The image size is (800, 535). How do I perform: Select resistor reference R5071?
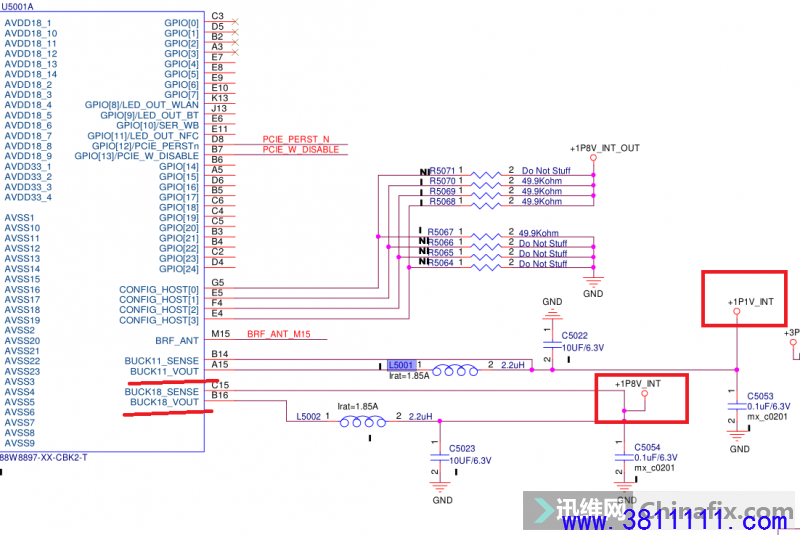tap(442, 171)
